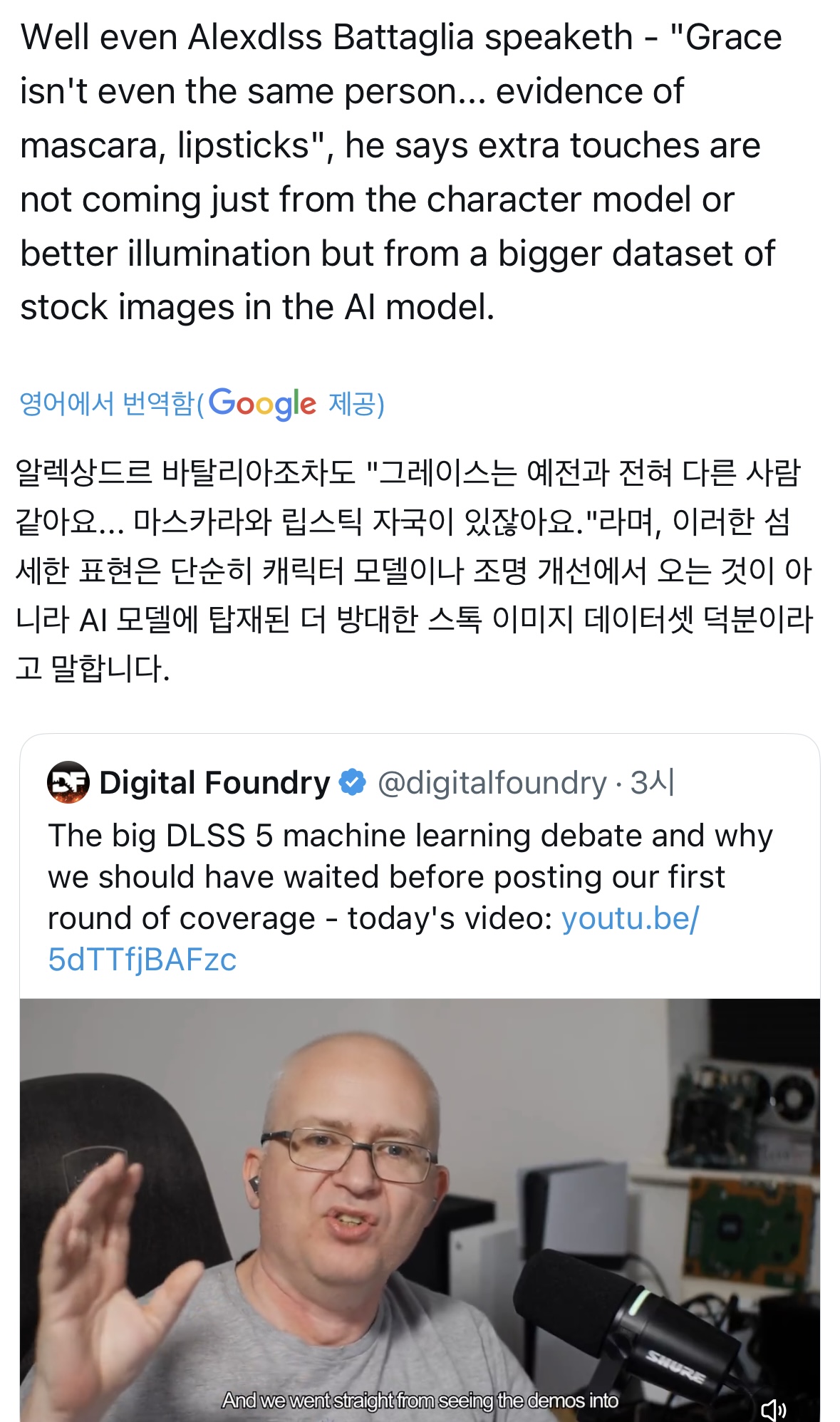The width and height of the screenshot is (840, 1422).
Task: Tap the blue verified badge
Action: pyautogui.click(x=352, y=782)
